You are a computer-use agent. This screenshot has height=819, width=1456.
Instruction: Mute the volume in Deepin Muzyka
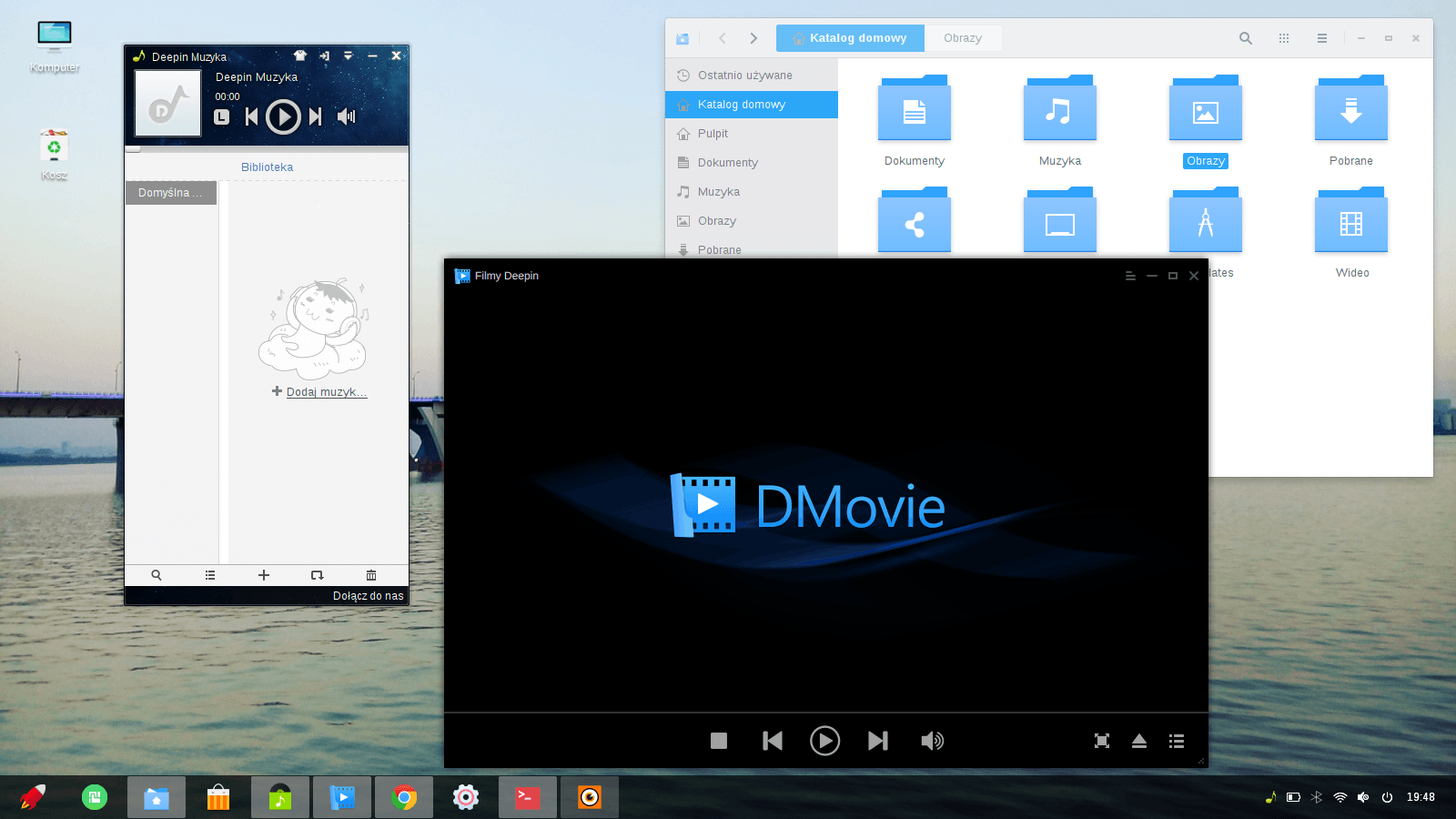(346, 116)
